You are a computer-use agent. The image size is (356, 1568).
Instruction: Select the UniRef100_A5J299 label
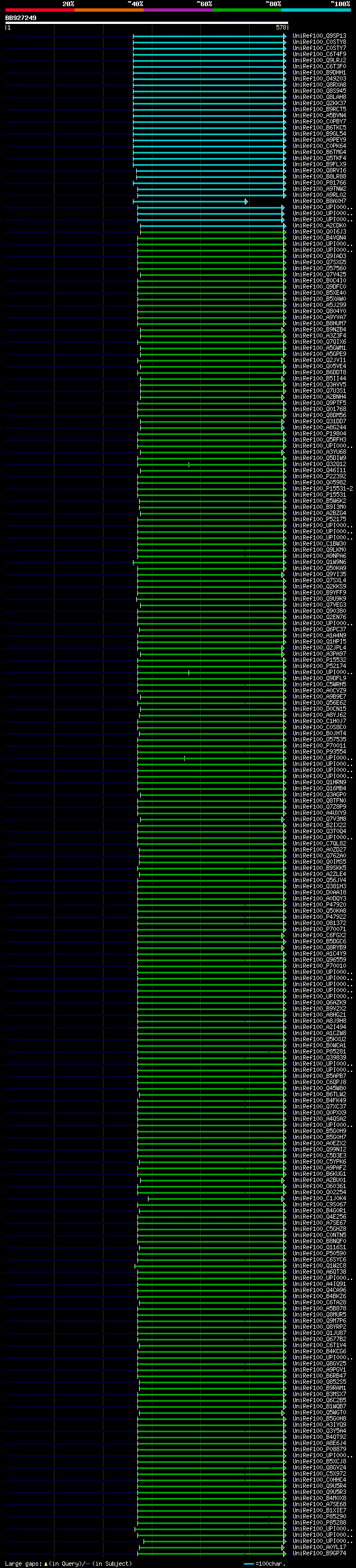(x=319, y=305)
